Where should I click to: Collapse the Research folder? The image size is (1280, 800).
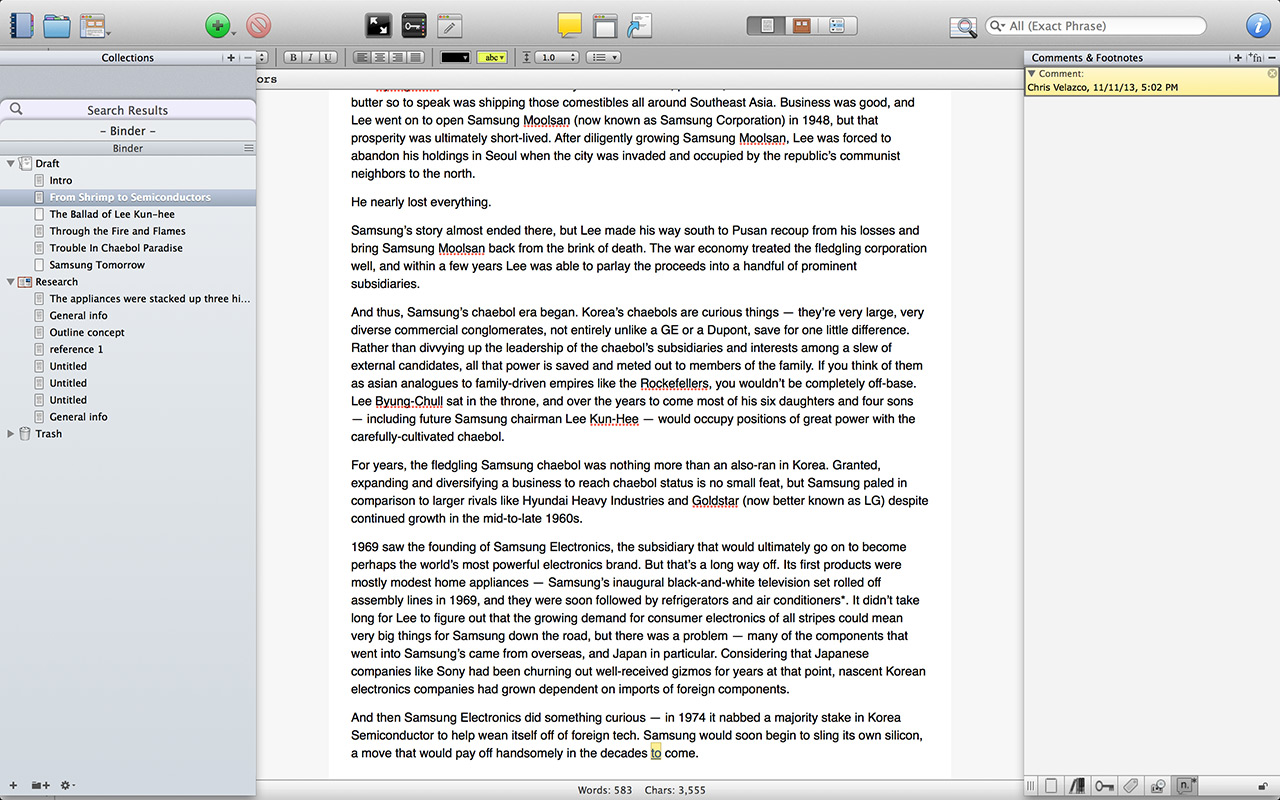pos(11,282)
